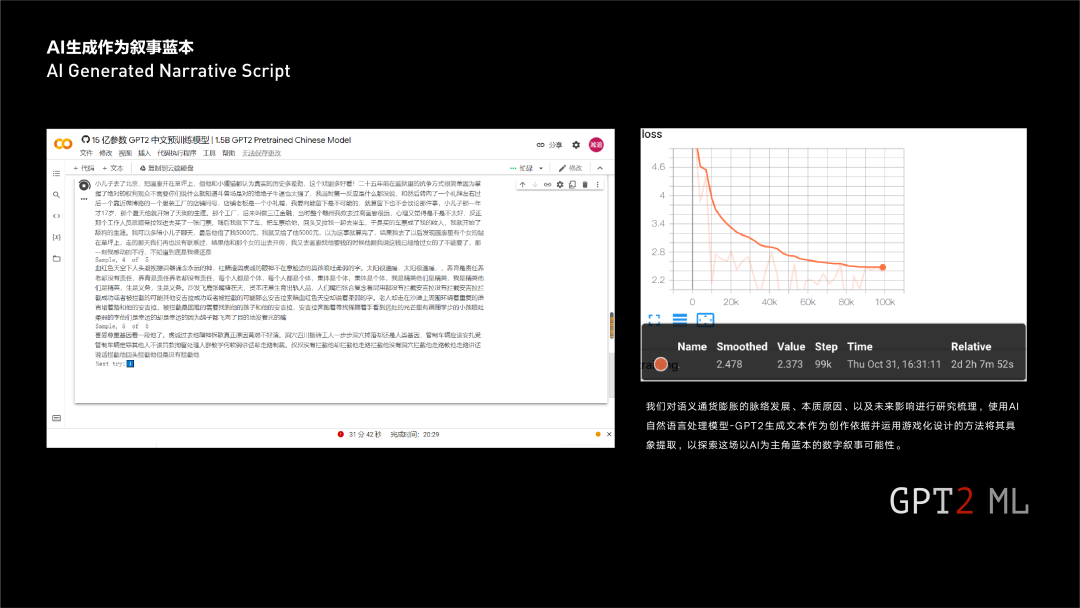Stop the running cell with its run button
This screenshot has height=608, width=1080.
tap(84, 185)
